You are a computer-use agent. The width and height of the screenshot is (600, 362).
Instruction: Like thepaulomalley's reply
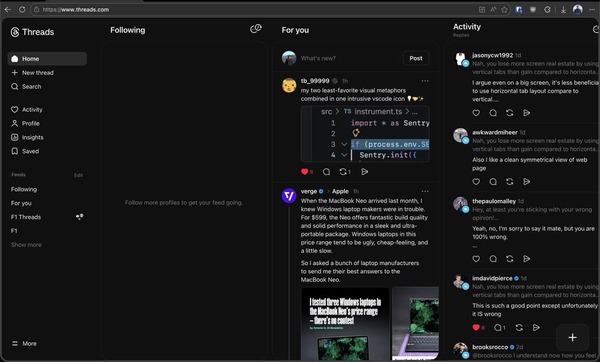476,259
